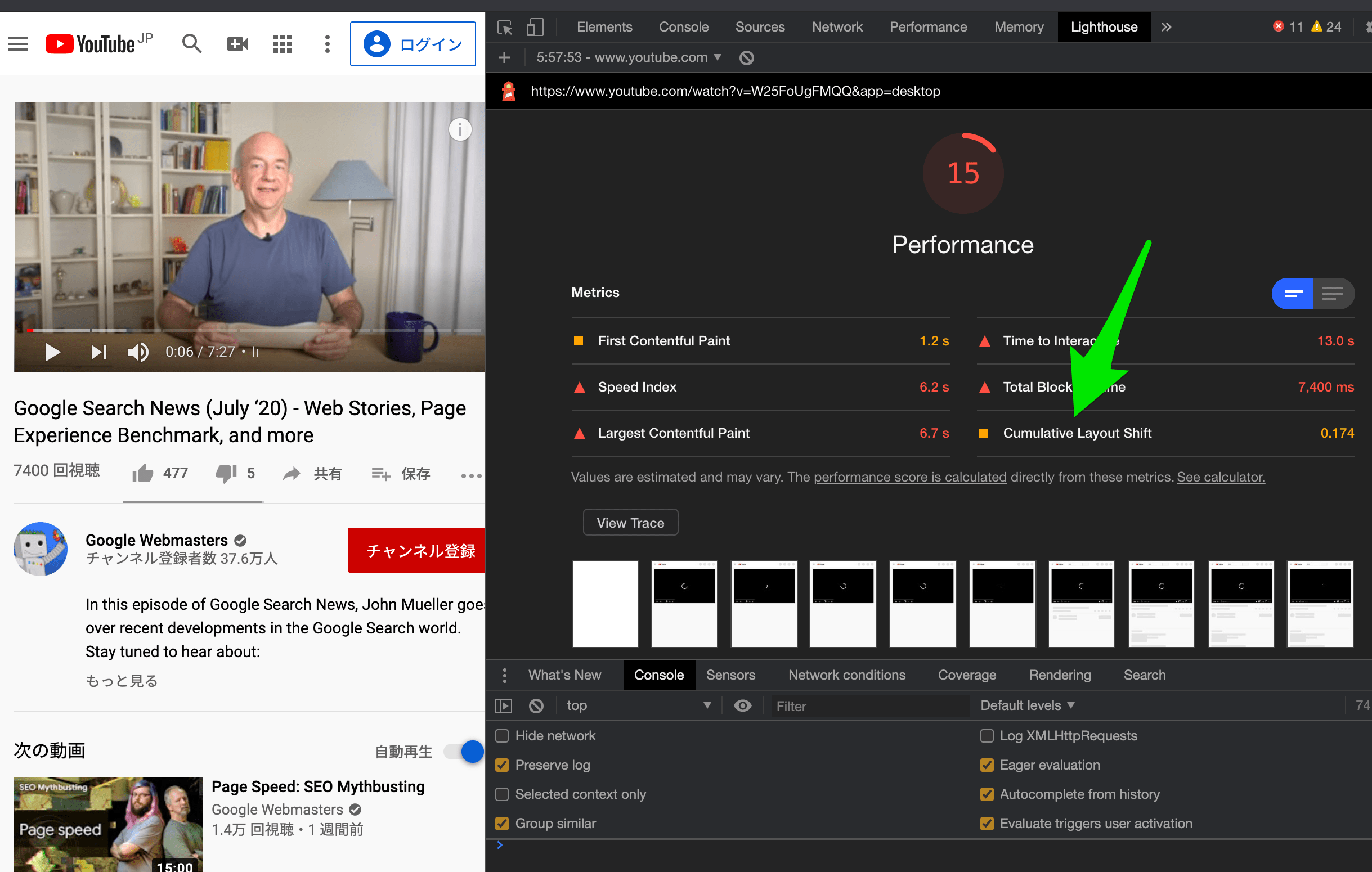Image resolution: width=1372 pixels, height=872 pixels.
Task: Click the create video camera icon
Action: tap(237, 44)
